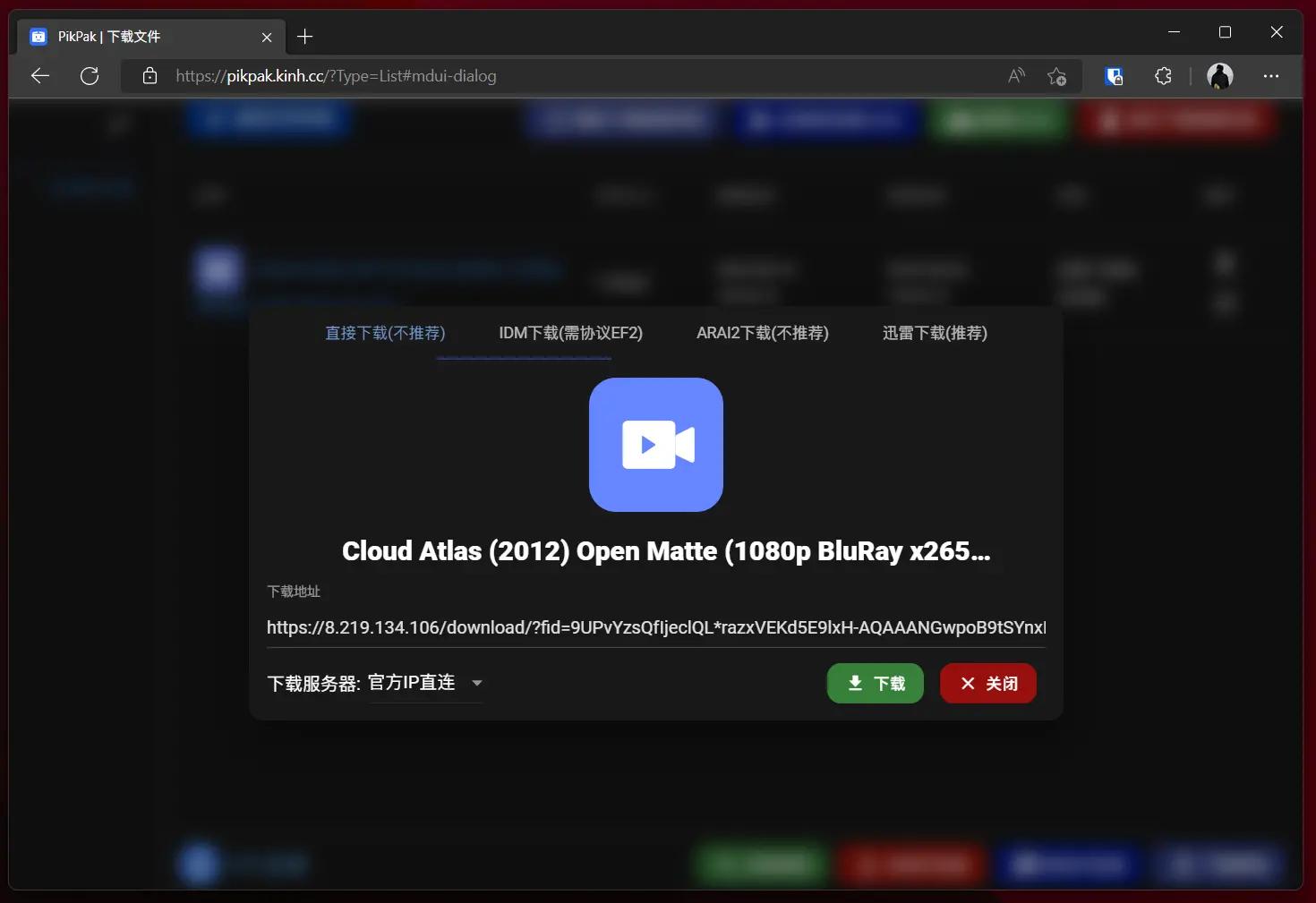Add this page to favorites

coord(1056,76)
